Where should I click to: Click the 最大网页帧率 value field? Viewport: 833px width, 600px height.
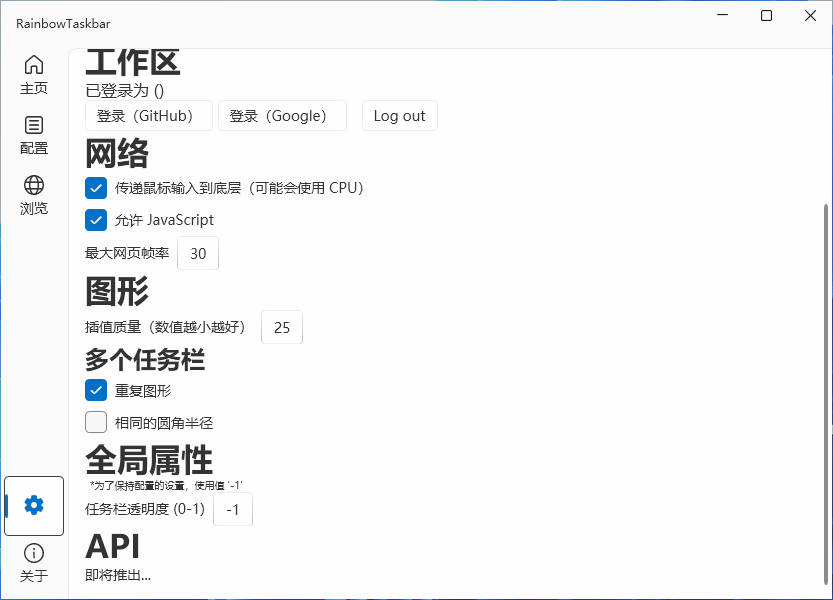[198, 254]
